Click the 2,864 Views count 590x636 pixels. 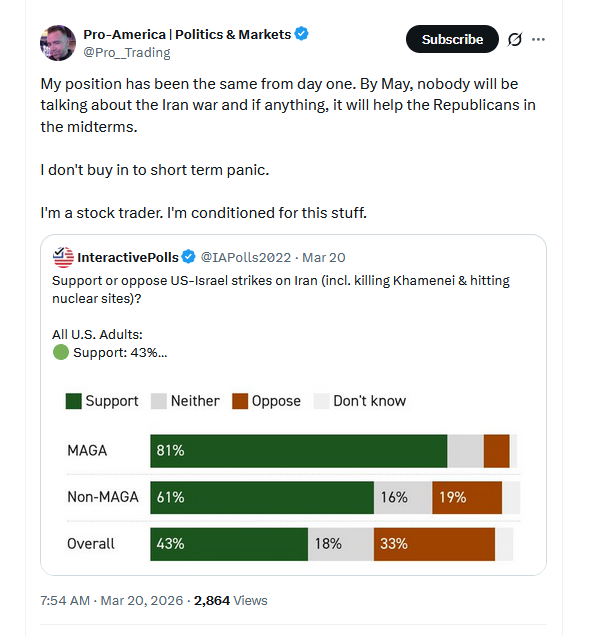point(230,600)
